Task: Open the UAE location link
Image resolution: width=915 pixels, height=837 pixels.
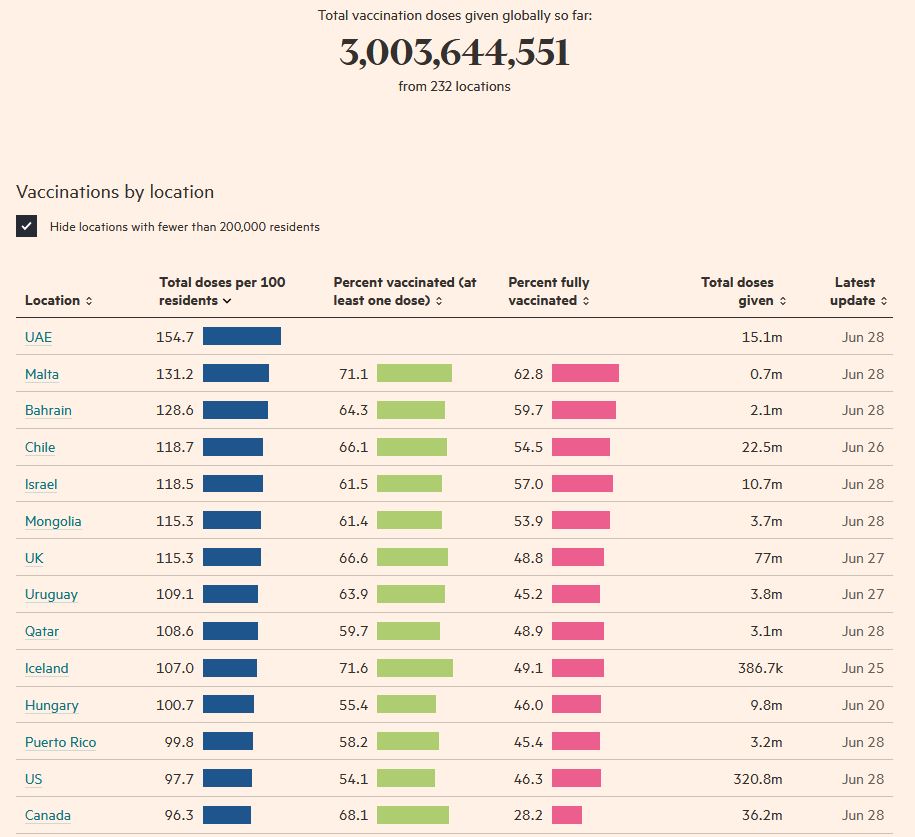Action: coord(38,337)
